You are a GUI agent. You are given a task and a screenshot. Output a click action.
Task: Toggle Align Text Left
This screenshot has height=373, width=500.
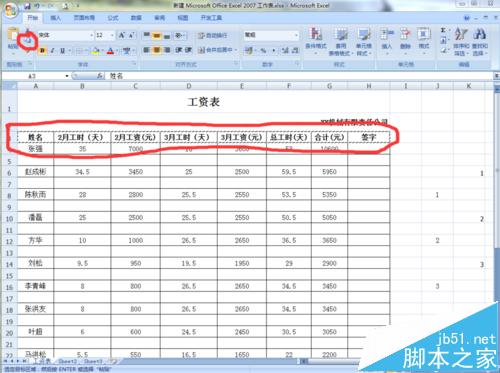pyautogui.click(x=147, y=50)
